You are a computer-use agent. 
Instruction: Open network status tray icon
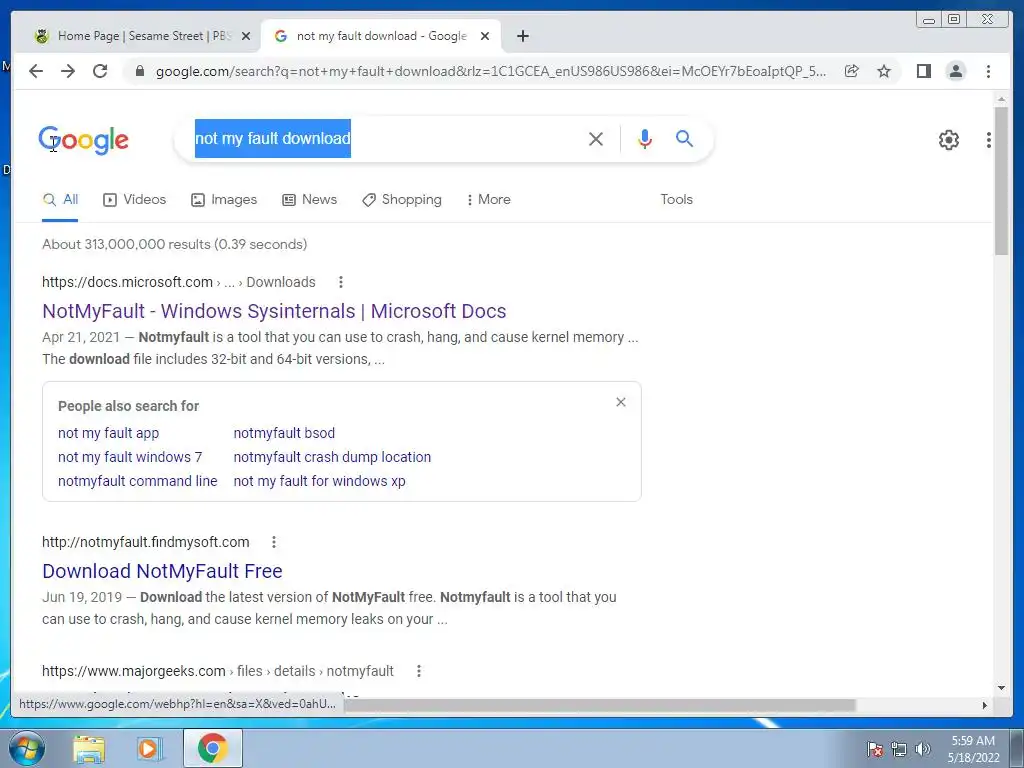tap(899, 750)
